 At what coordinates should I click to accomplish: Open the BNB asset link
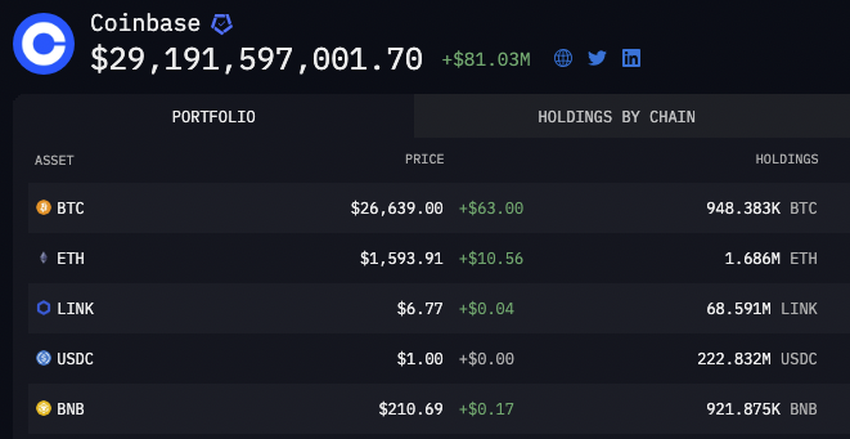[x=70, y=409]
